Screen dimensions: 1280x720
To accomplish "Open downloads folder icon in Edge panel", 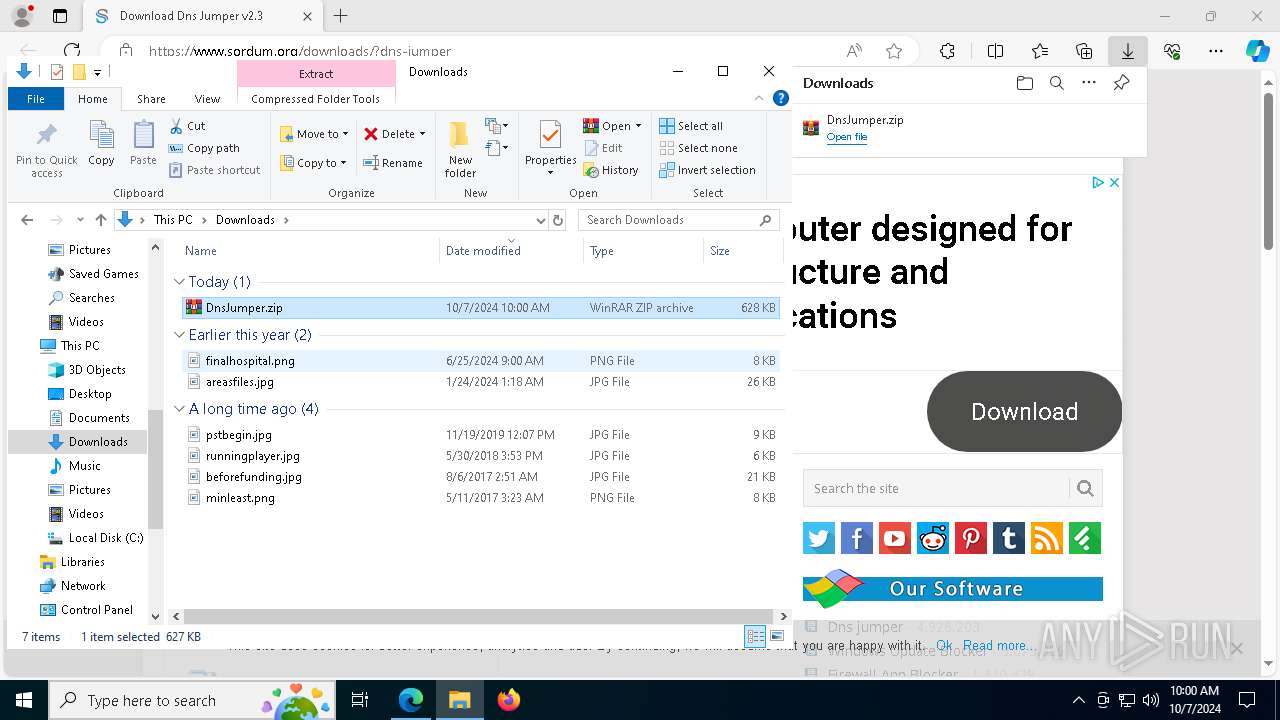I will (1024, 83).
